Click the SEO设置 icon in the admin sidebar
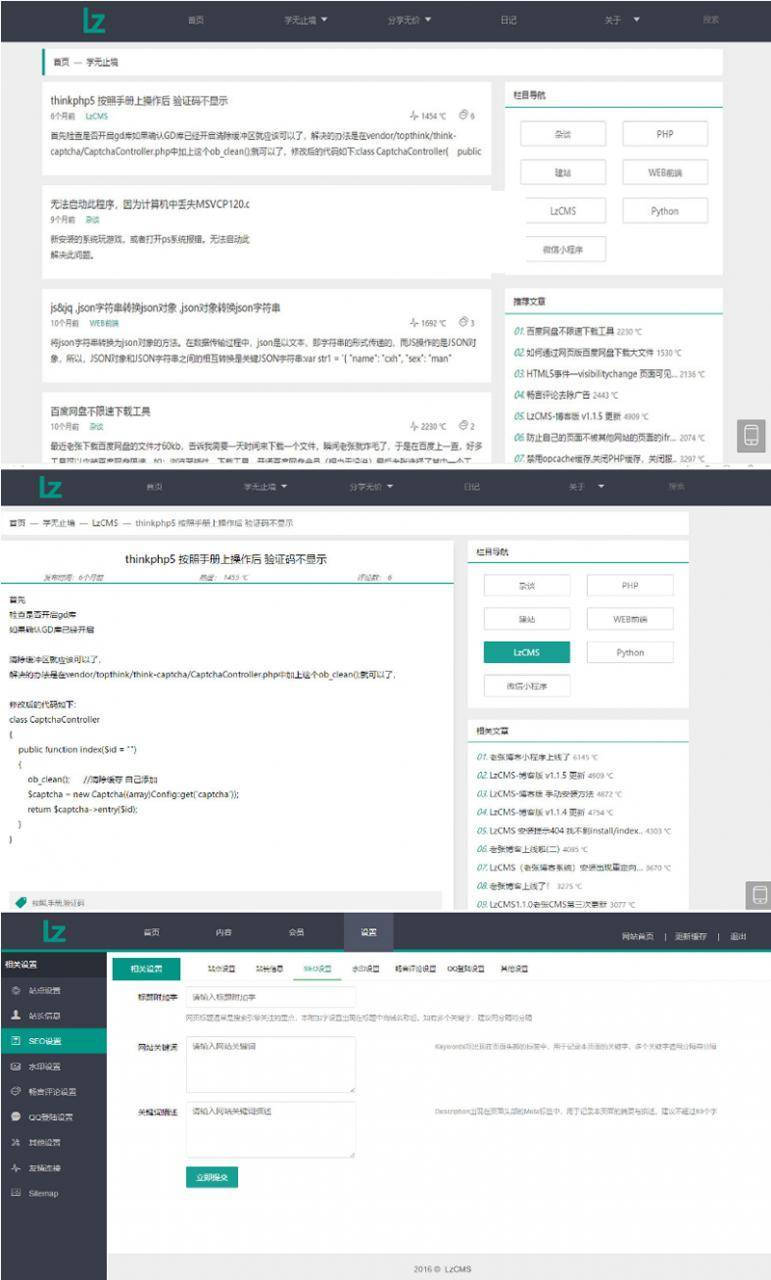771x1280 pixels. [x=15, y=1040]
